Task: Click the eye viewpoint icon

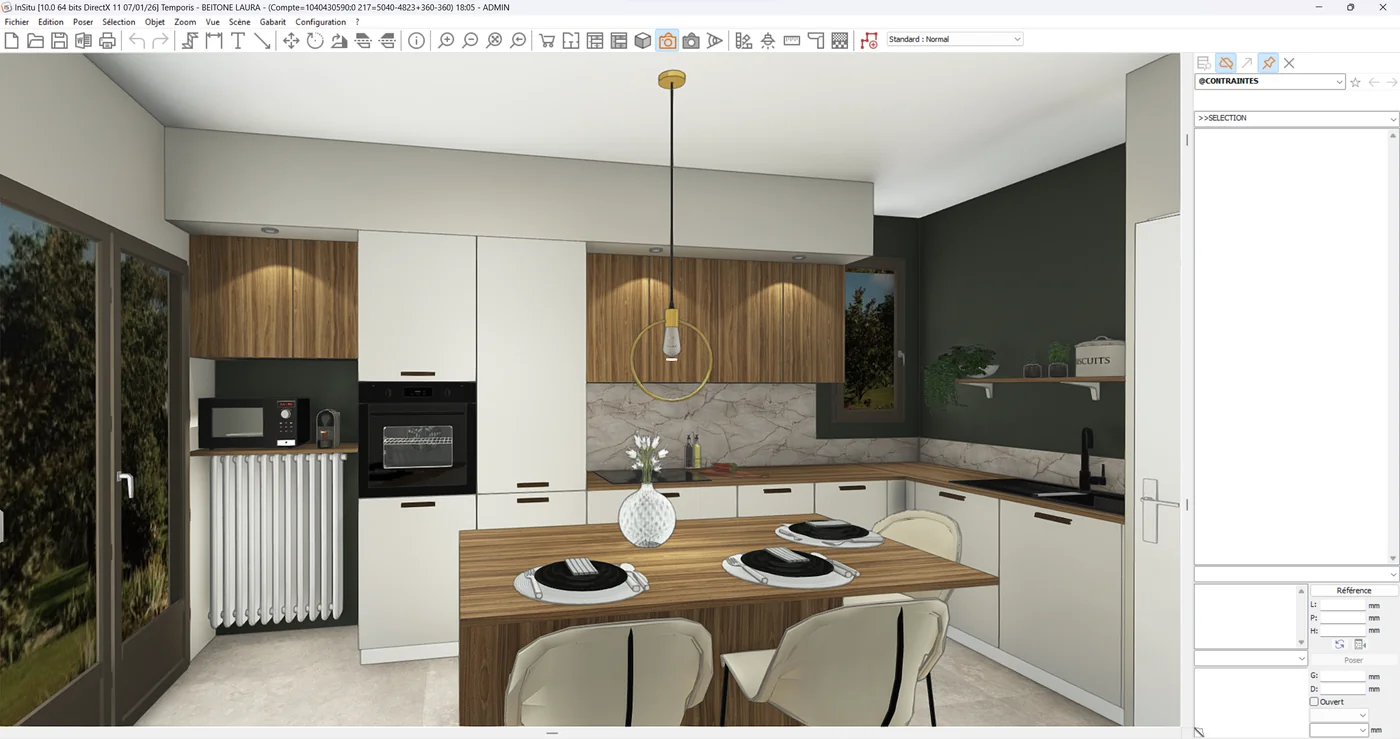Action: [715, 40]
